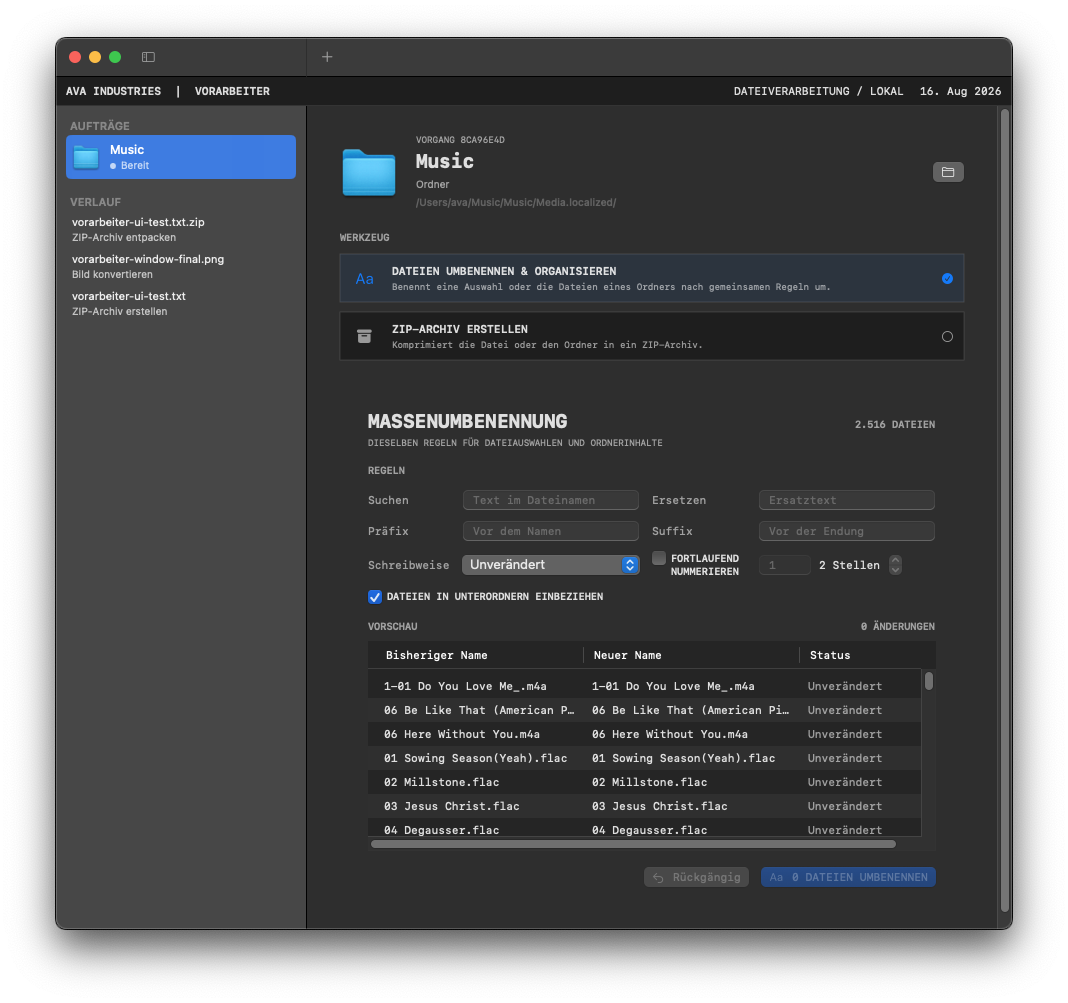
Task: Uncheck Dateien in Unterordnern einbeziehen
Action: (375, 597)
